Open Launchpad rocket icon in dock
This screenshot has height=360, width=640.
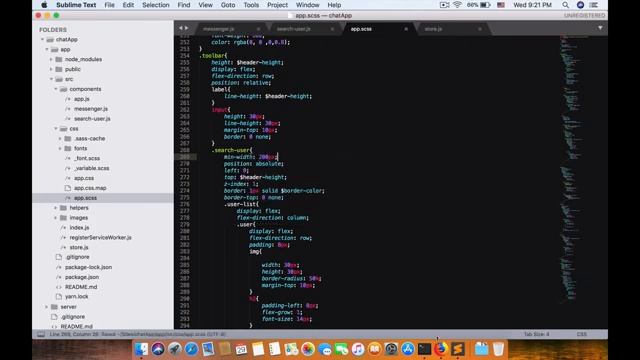[x=175, y=349]
